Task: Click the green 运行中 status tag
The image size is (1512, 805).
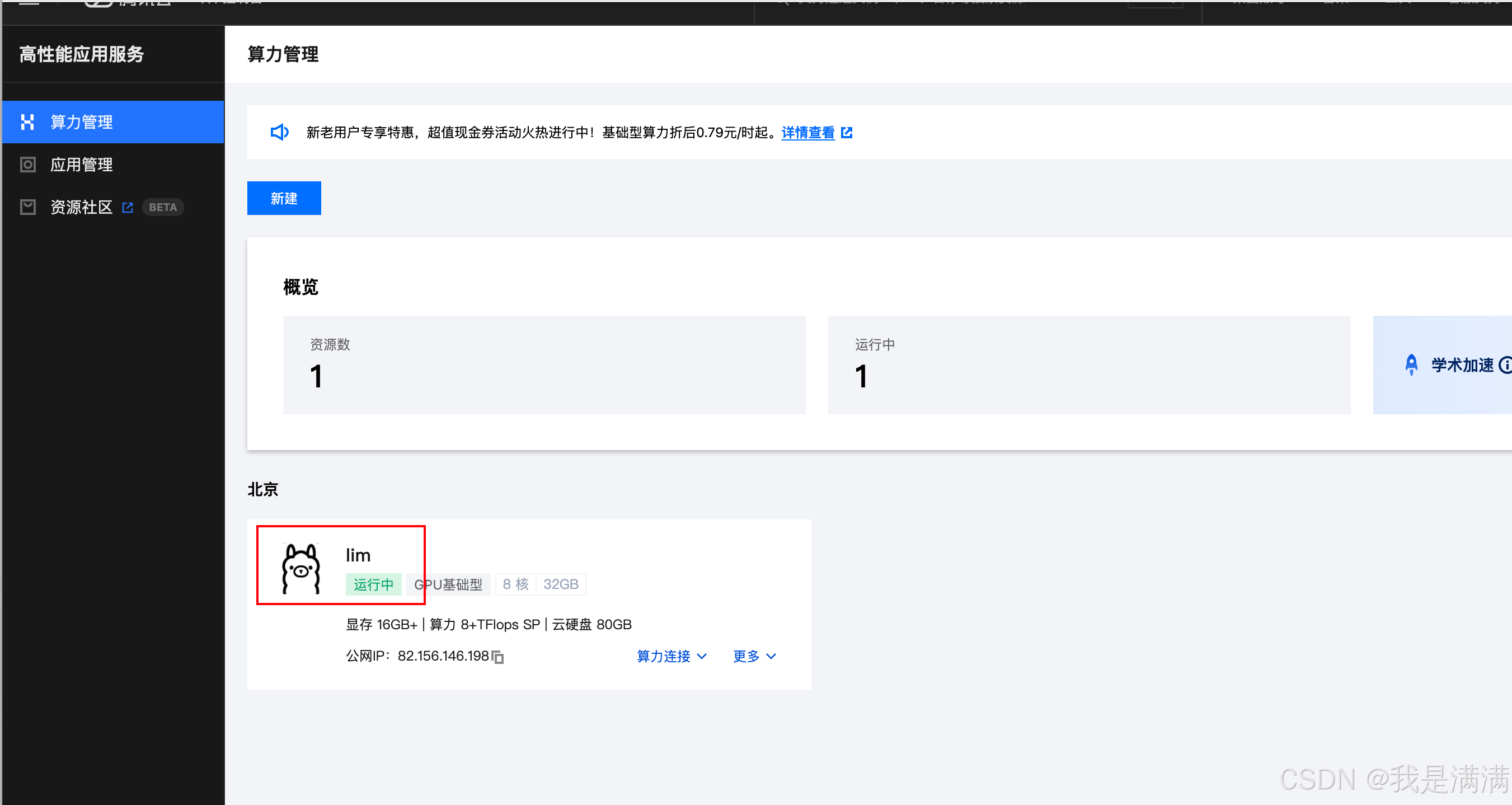Action: (x=373, y=584)
